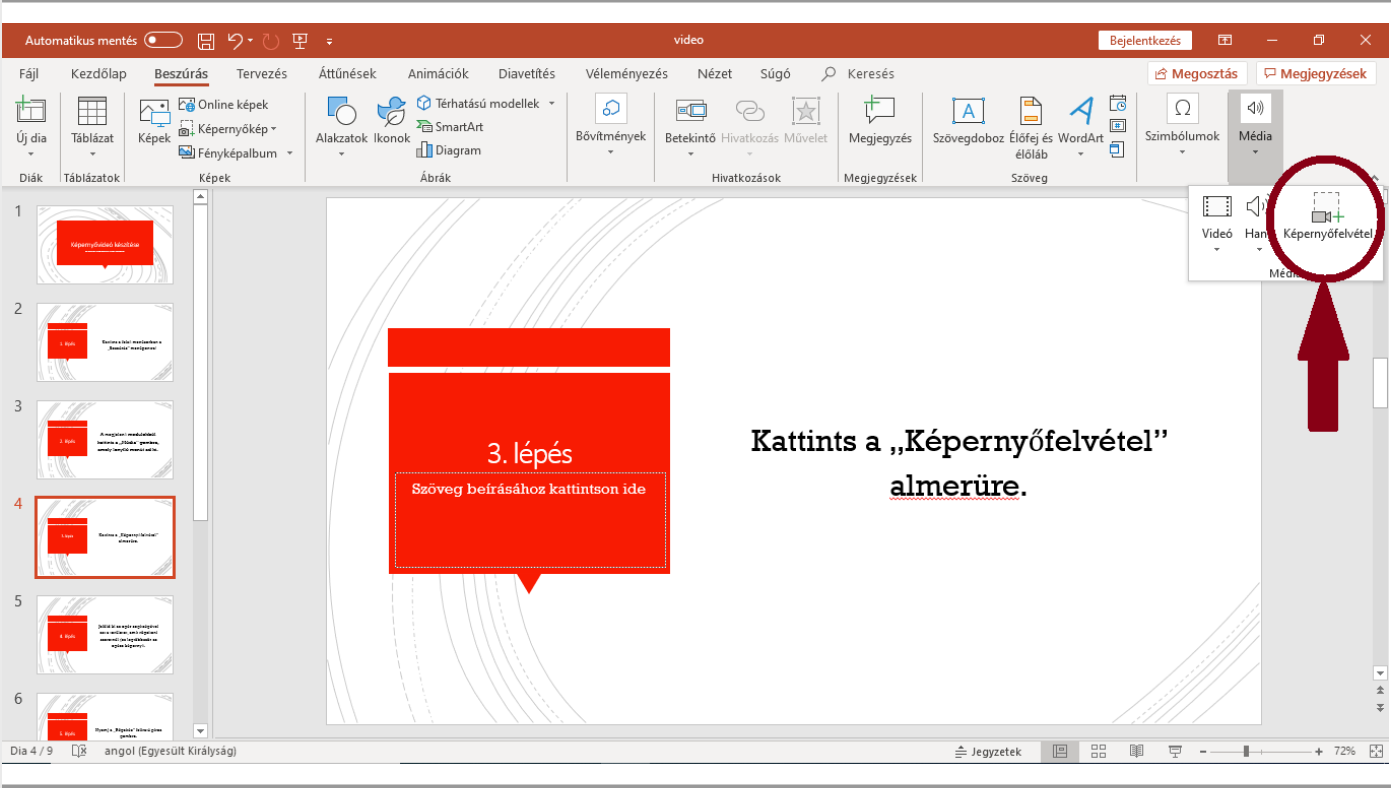The image size is (1392, 788).
Task: Switch to Slide Sorter view icon
Action: [1098, 751]
